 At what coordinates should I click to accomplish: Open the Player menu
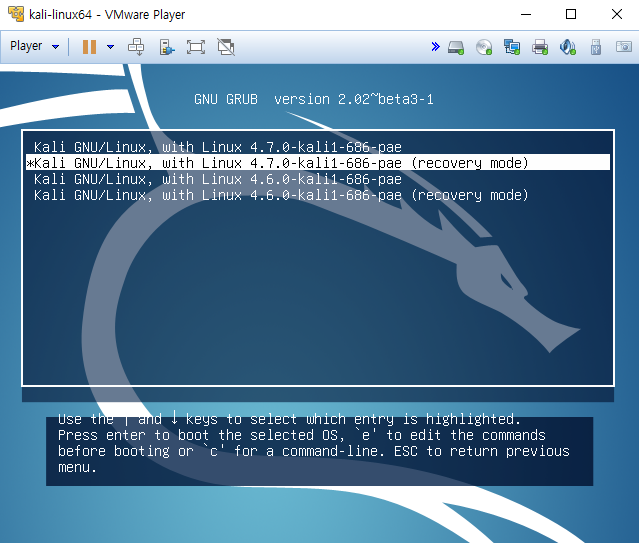coord(34,46)
